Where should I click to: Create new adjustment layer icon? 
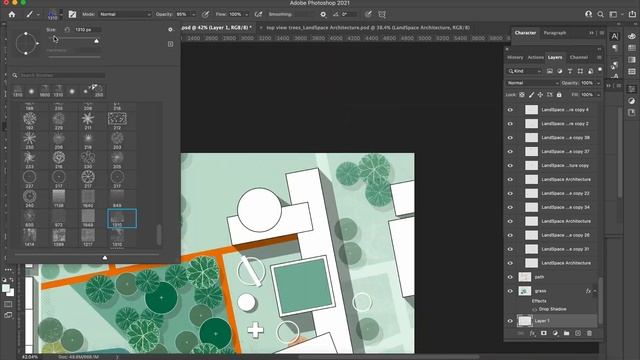tap(555, 333)
